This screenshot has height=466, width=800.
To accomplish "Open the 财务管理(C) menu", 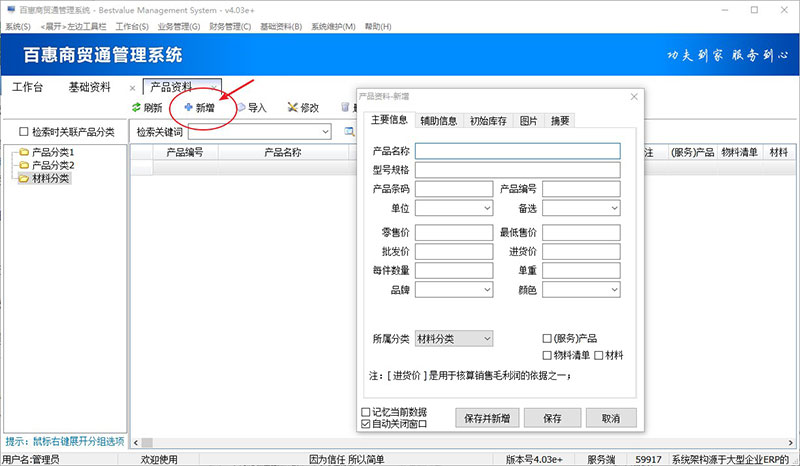I will point(230,27).
